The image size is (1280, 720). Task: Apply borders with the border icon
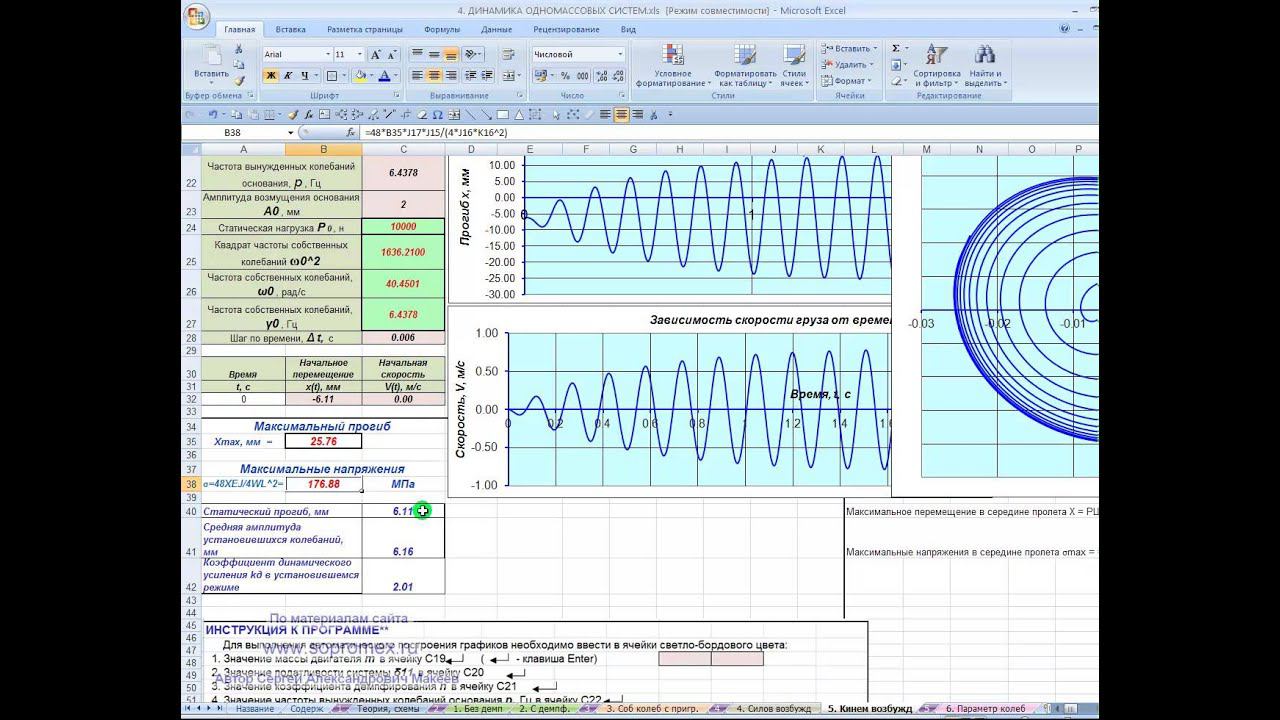[331, 76]
